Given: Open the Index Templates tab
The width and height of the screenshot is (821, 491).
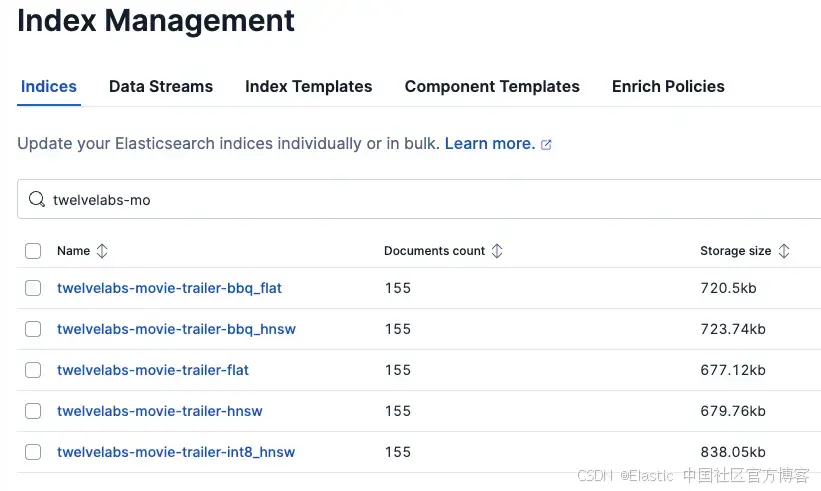Looking at the screenshot, I should coord(308,86).
